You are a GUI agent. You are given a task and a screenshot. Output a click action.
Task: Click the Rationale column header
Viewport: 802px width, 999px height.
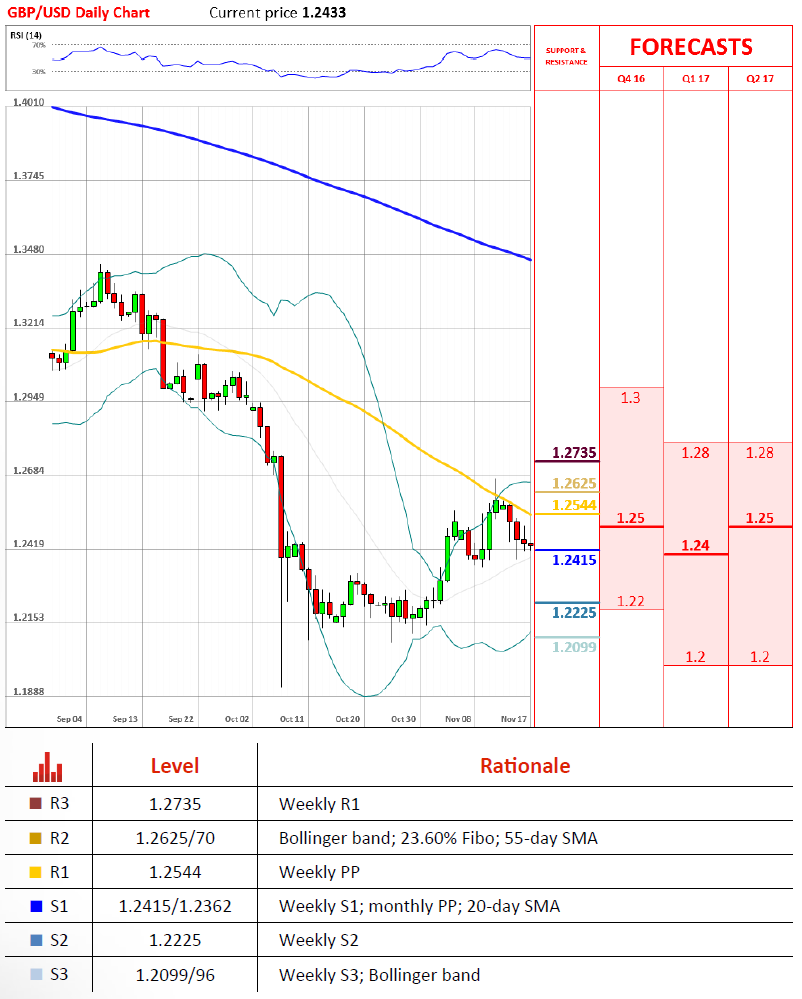[x=525, y=765]
